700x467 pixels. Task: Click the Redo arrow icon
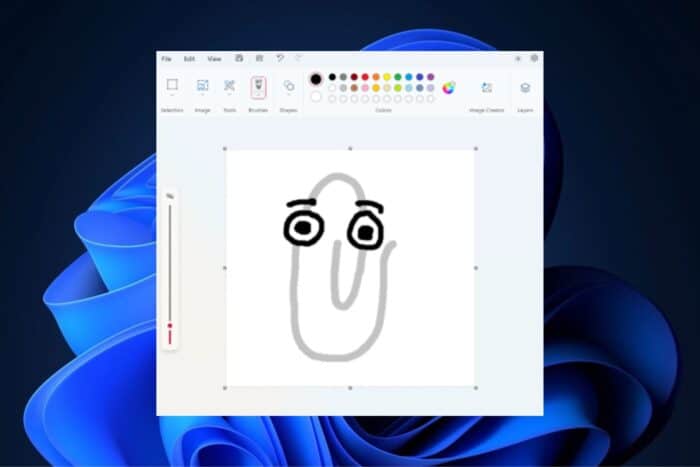(x=298, y=58)
